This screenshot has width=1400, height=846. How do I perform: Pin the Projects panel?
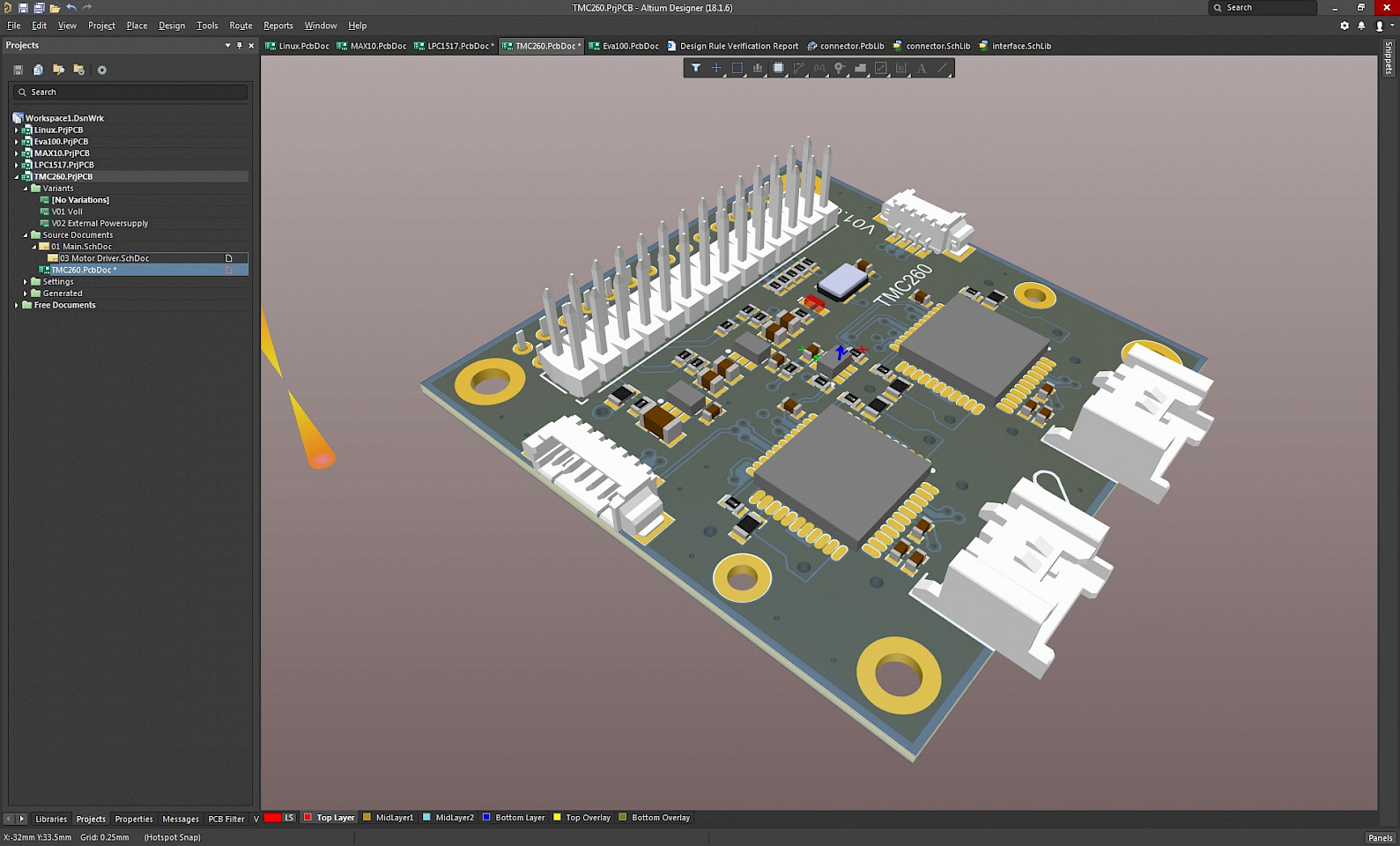click(240, 45)
